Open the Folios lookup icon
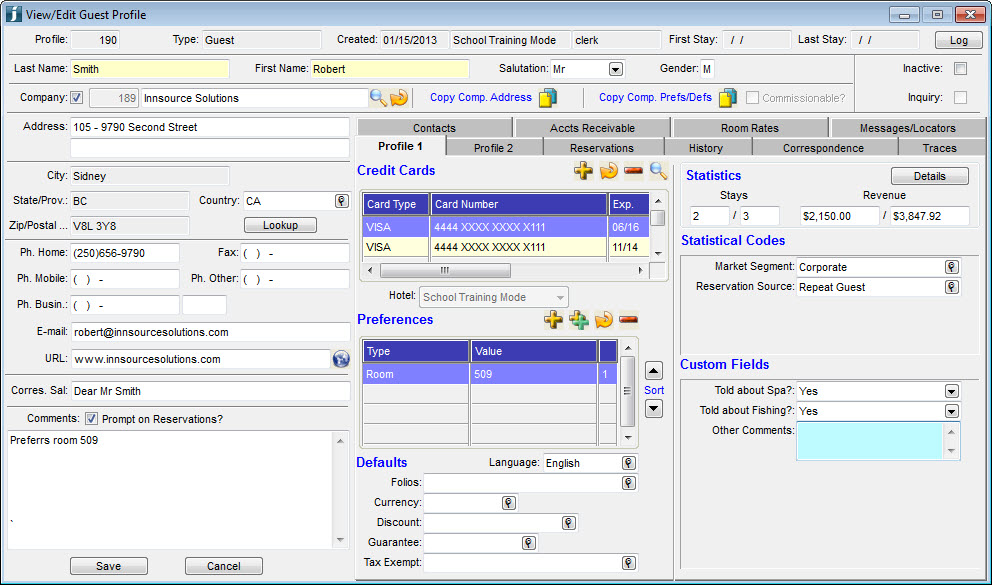Screen dimensions: 992x585 629,483
